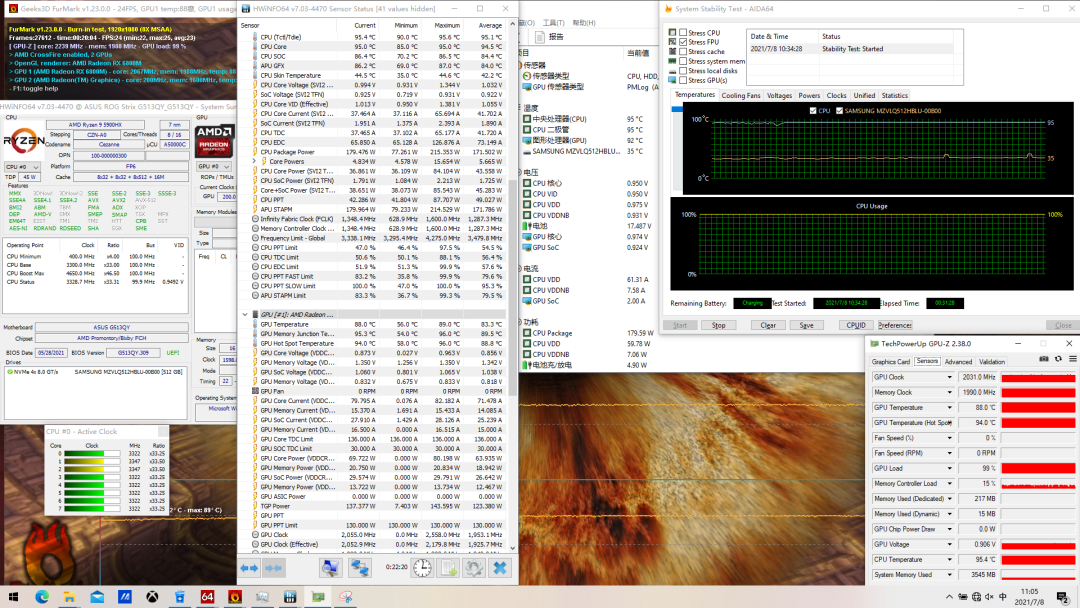Viewport: 1080px width, 608px height.
Task: Close HWiNFO sensors with blue X icon
Action: [x=498, y=567]
